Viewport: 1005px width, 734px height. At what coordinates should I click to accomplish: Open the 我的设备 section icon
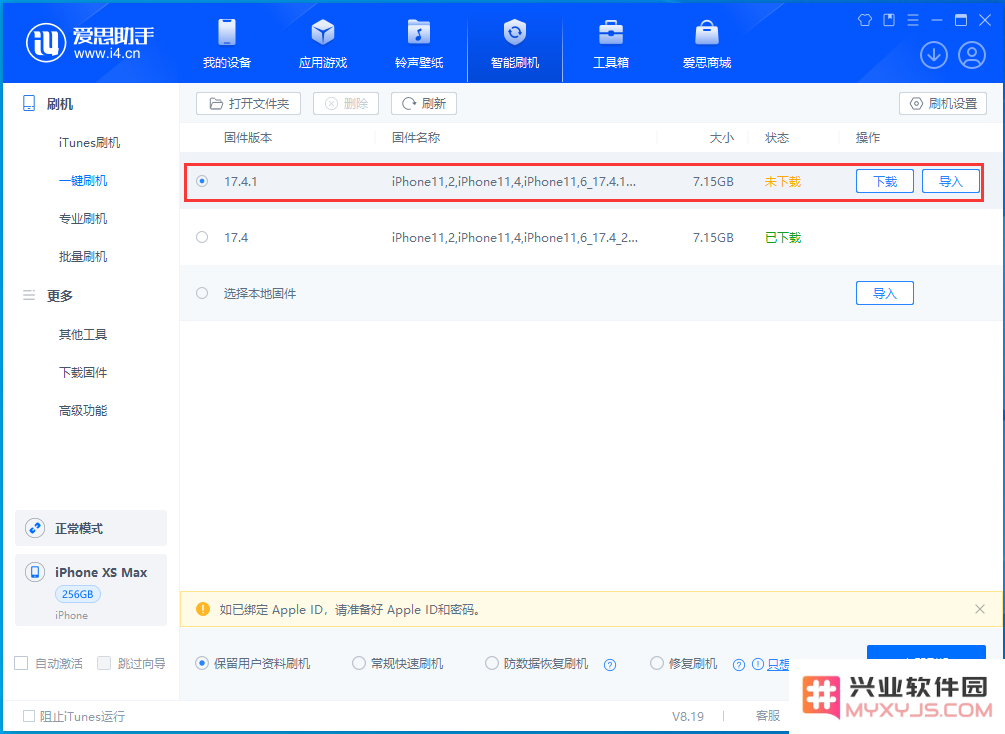(227, 33)
